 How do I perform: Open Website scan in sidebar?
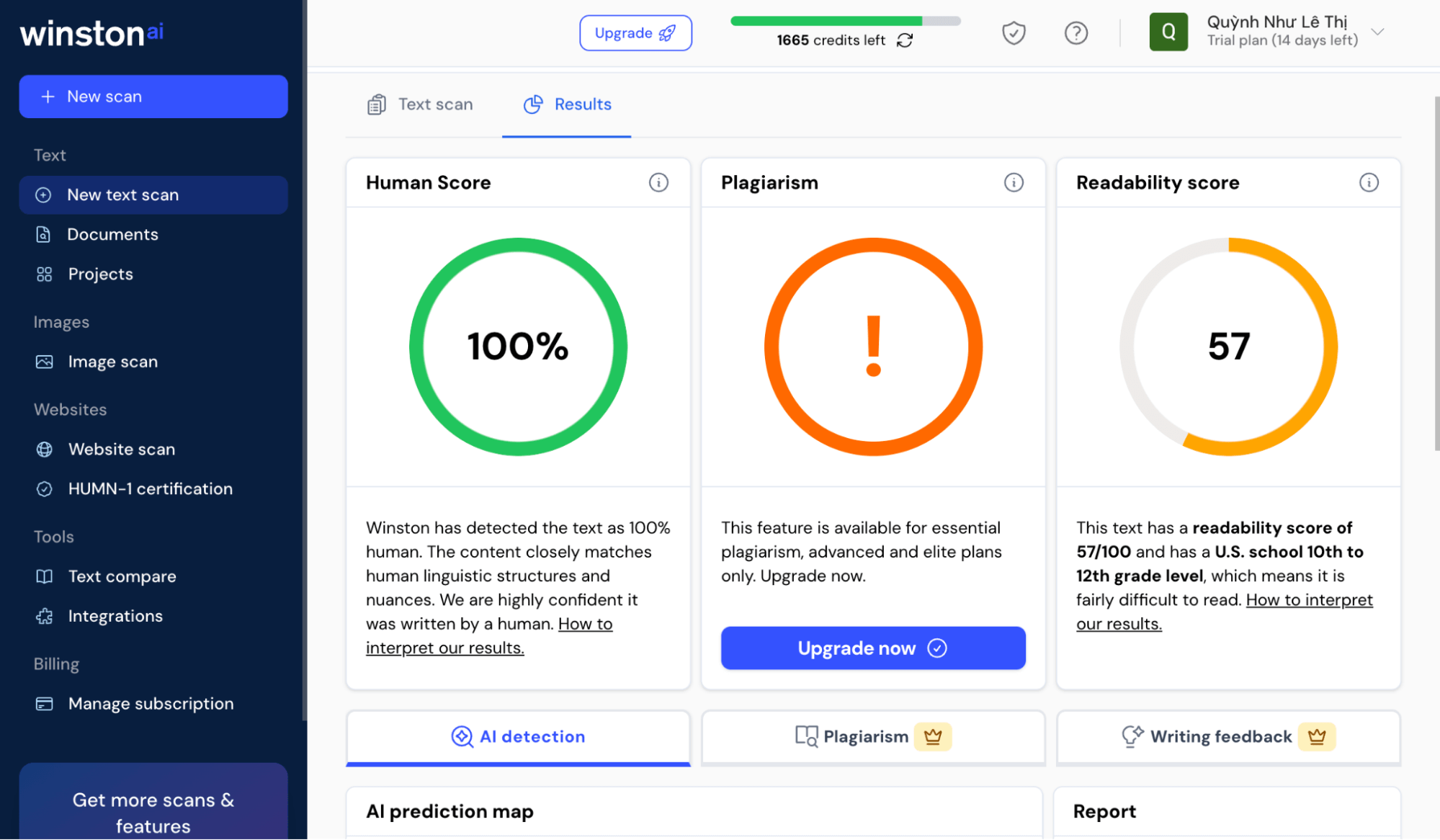(153, 449)
